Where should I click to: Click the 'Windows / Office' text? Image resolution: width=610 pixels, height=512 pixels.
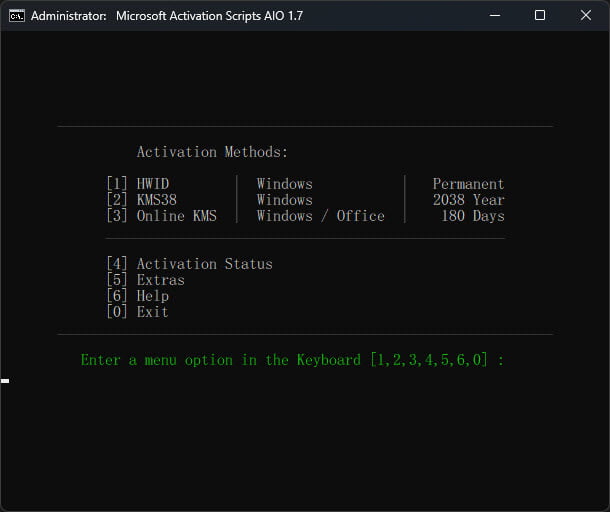[x=321, y=216]
